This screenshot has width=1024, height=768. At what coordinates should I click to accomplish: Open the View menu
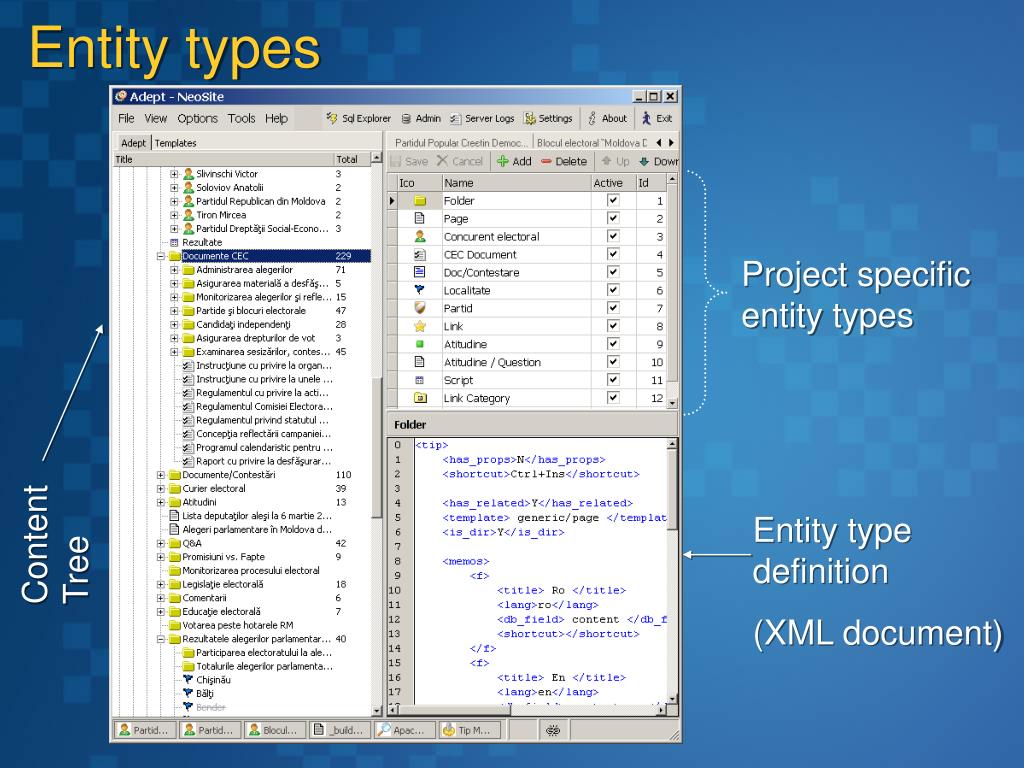pos(155,118)
